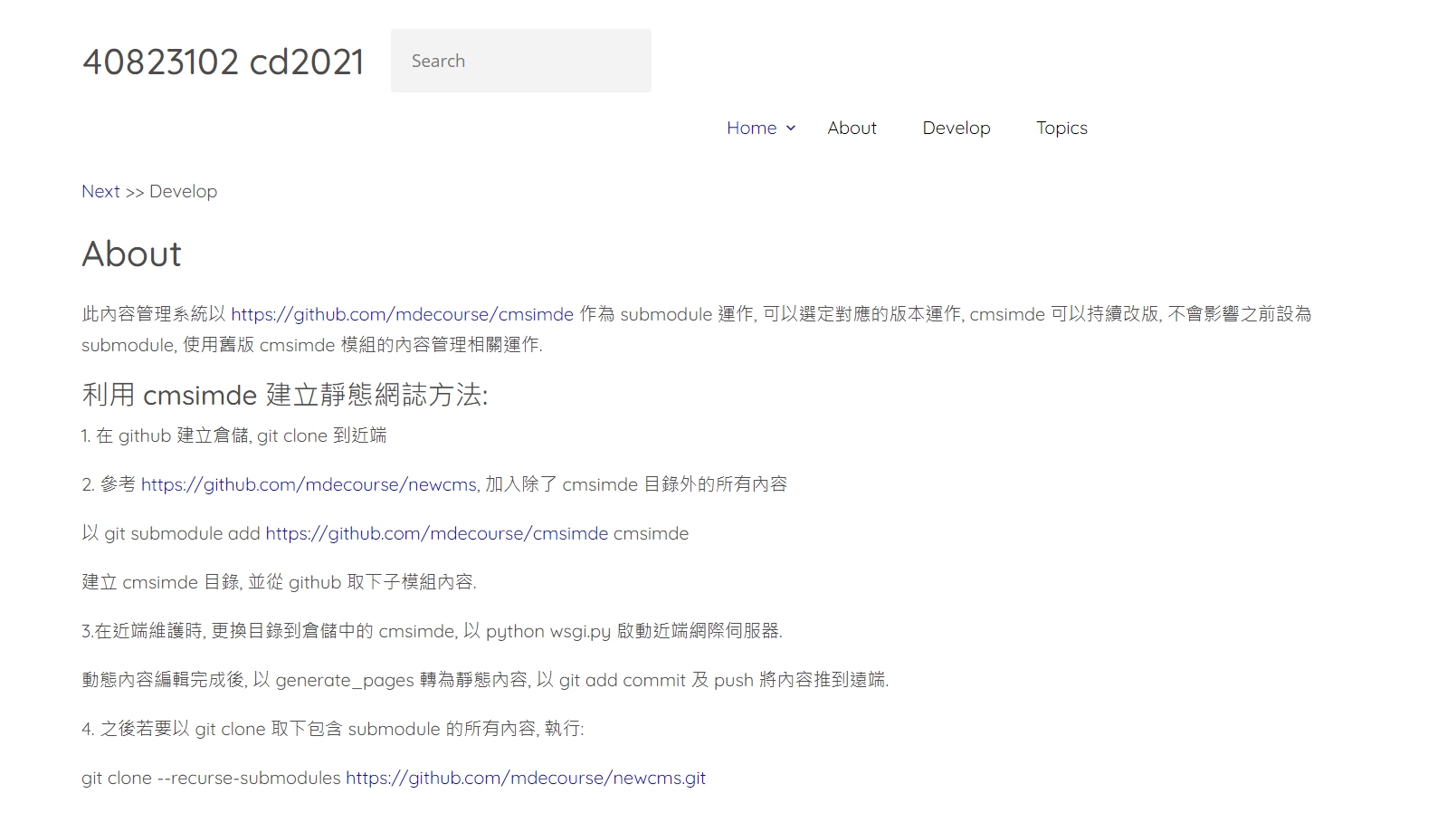Viewport: 1456px width, 813px height.
Task: Click the line mentioning python wsgi.py
Action: click(432, 631)
